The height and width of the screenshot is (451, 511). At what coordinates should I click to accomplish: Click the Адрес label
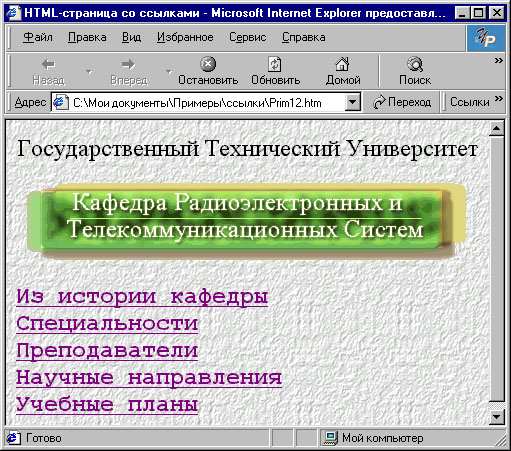30,102
